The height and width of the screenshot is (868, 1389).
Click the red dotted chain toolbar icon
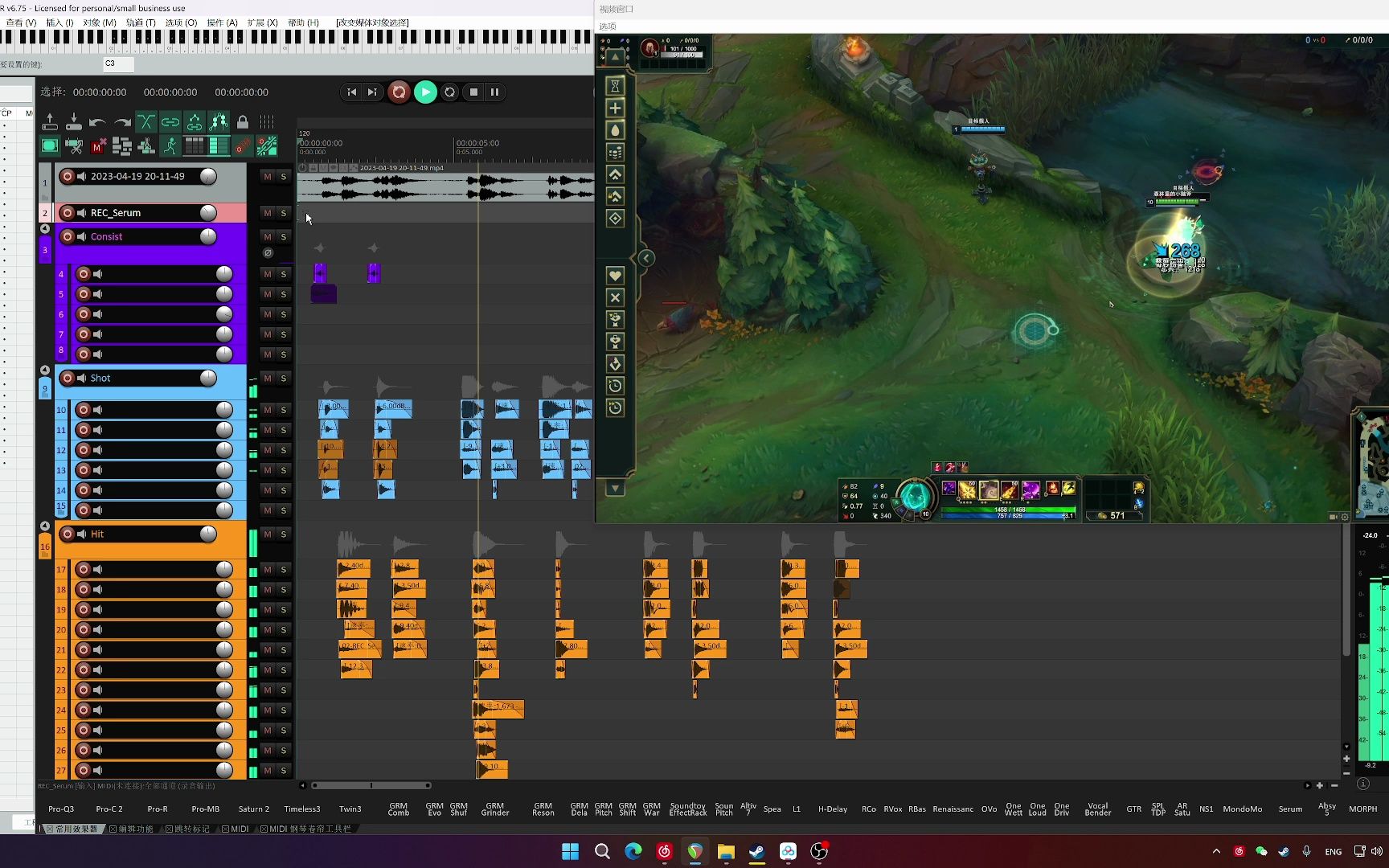pos(242,146)
